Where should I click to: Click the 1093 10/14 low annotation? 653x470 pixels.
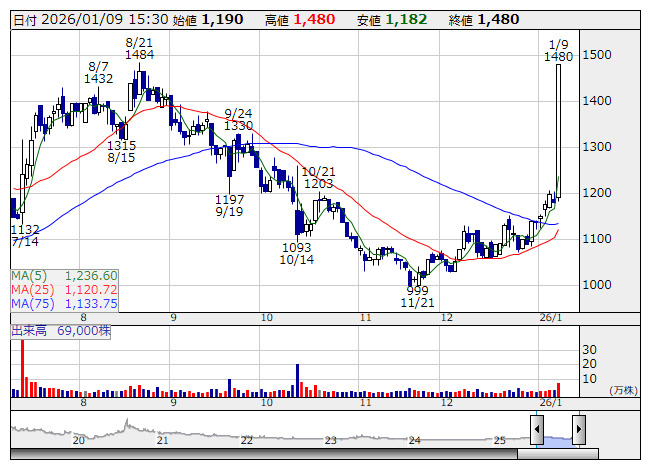click(297, 254)
